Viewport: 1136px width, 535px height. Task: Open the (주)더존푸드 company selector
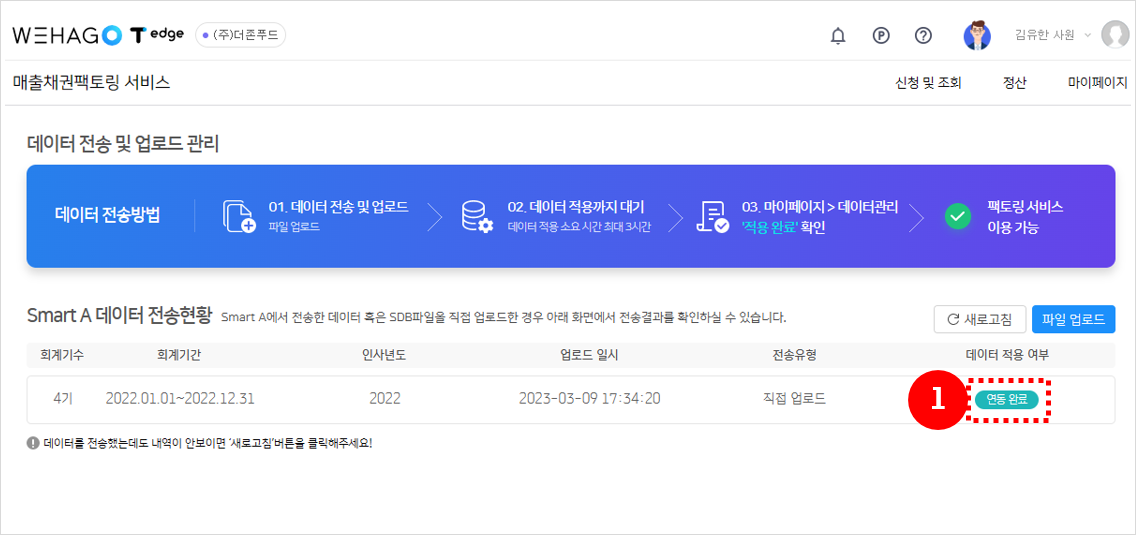pos(240,35)
